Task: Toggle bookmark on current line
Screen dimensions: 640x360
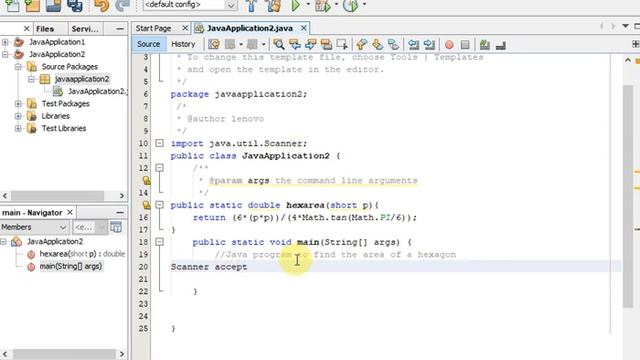Action: (393, 44)
